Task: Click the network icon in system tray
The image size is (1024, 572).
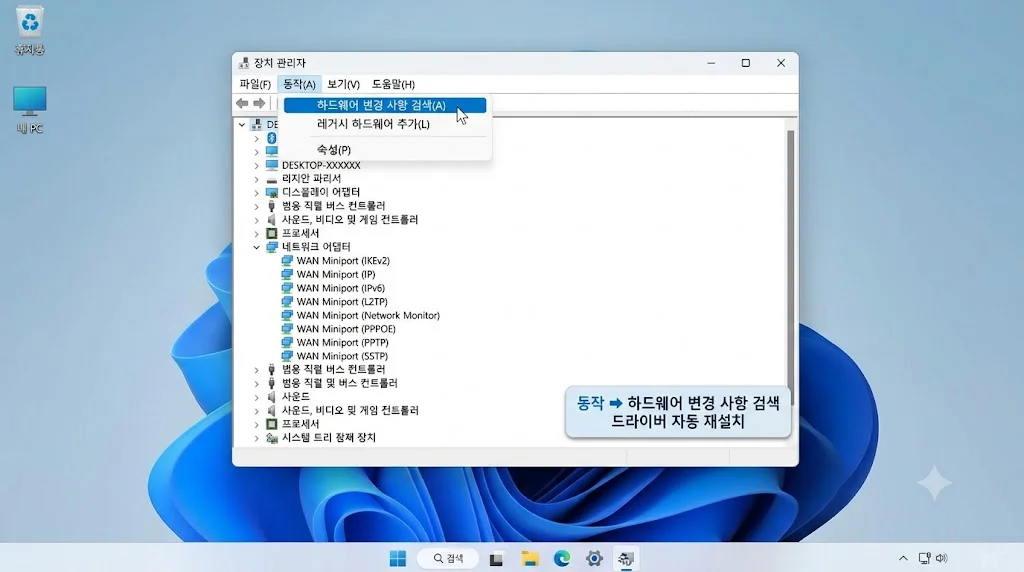Action: coord(924,558)
